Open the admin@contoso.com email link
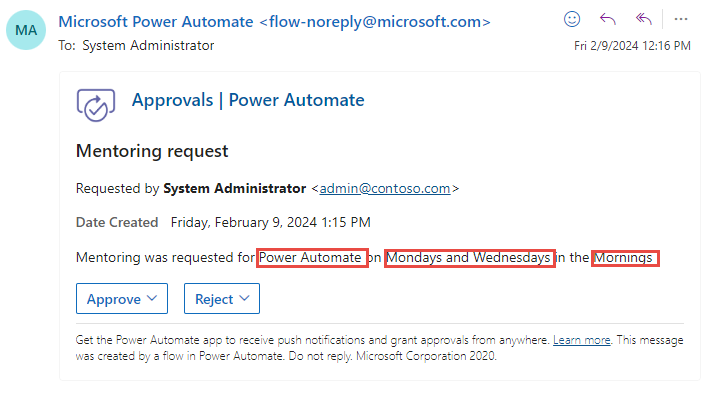 385,188
